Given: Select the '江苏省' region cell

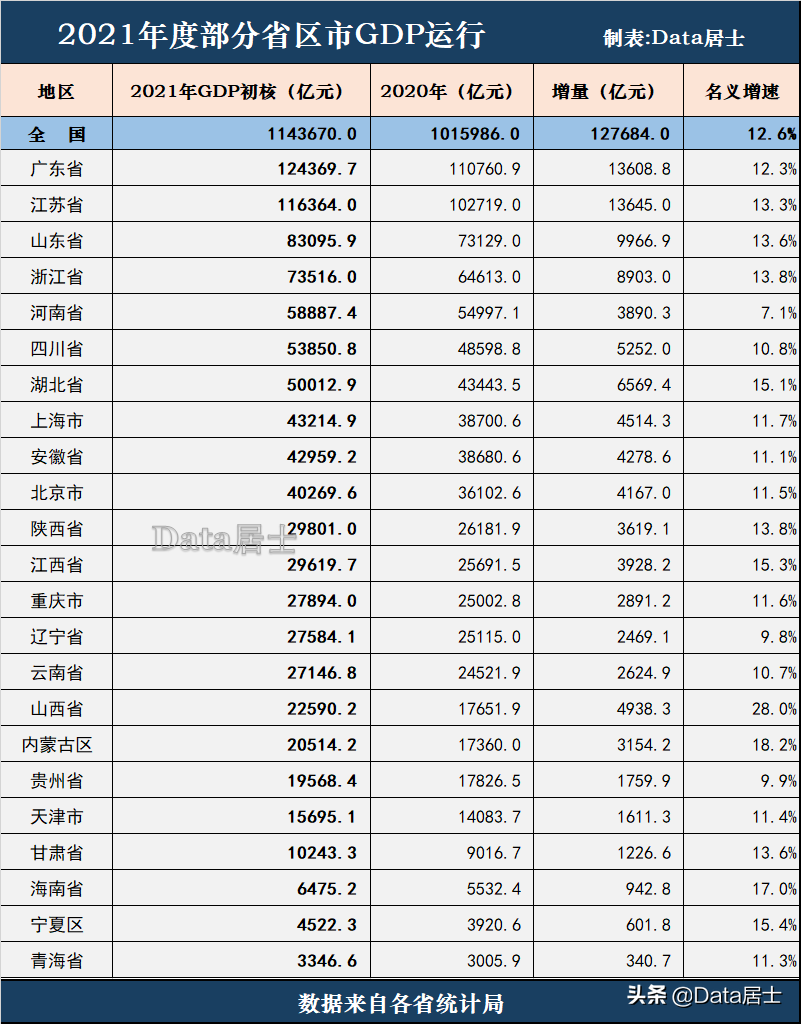Looking at the screenshot, I should [x=57, y=205].
